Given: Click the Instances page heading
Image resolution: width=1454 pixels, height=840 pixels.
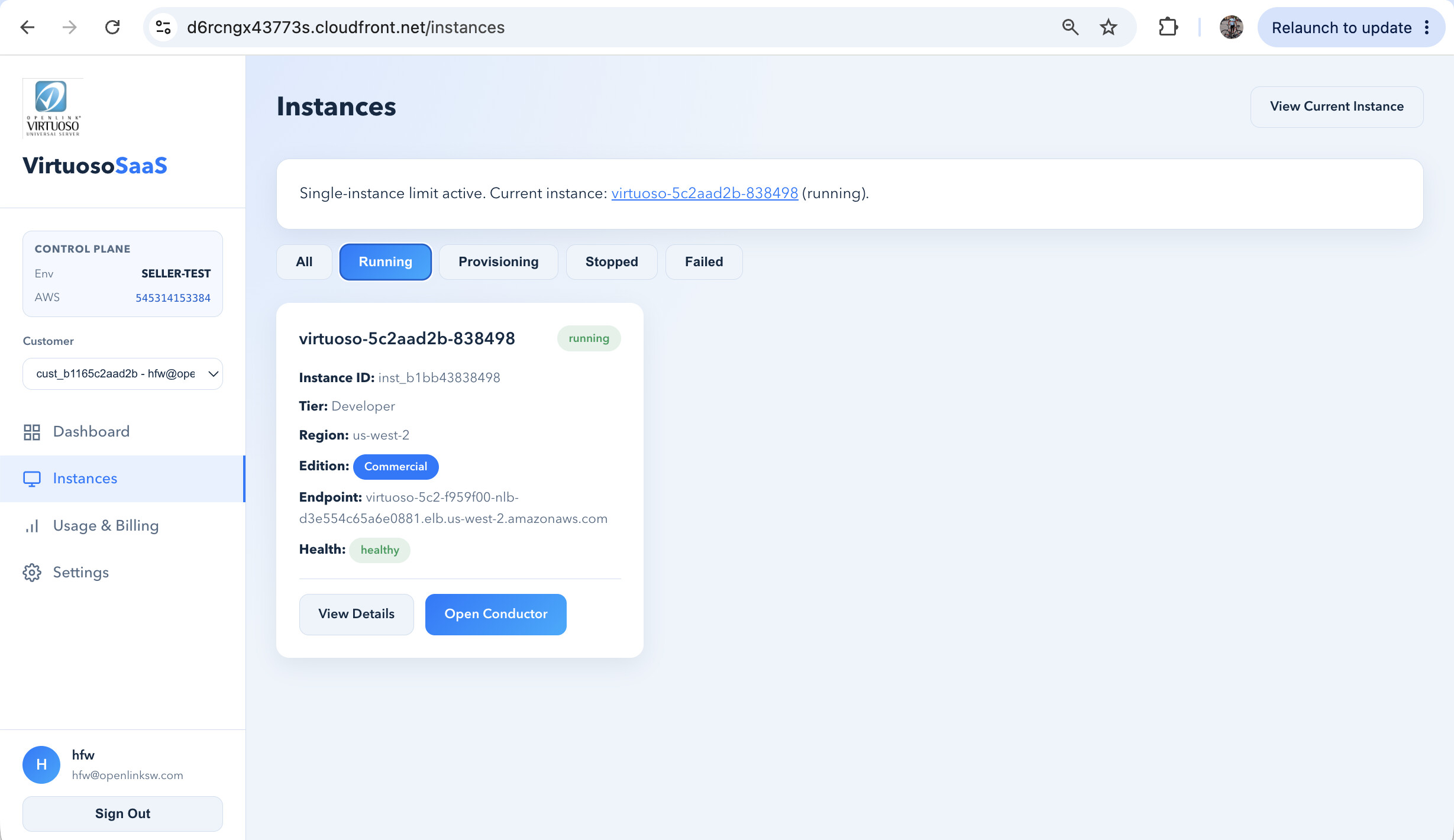Looking at the screenshot, I should (x=337, y=107).
